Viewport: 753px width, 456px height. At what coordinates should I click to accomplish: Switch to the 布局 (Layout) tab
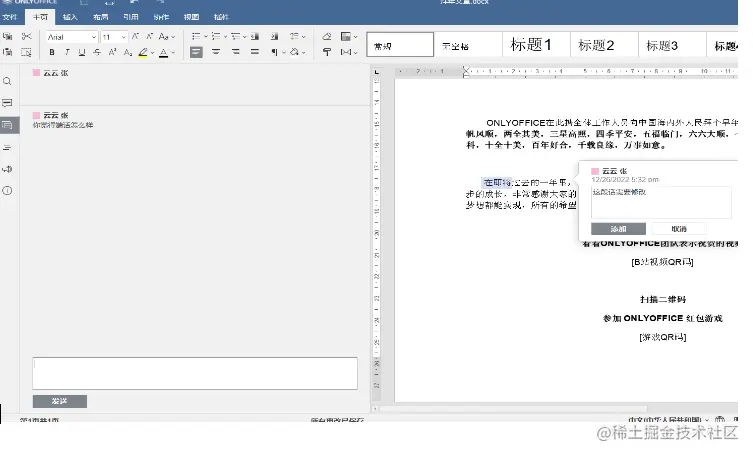pos(100,17)
